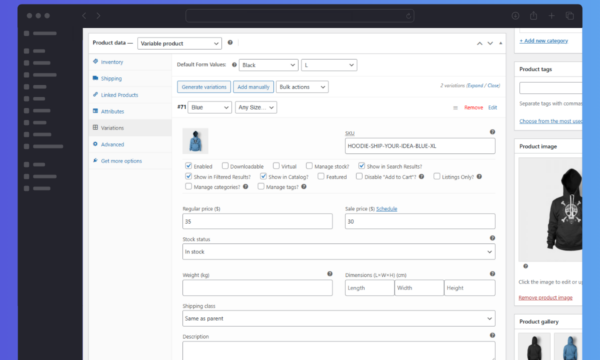The width and height of the screenshot is (600, 360).
Task: Select the Variations tab
Action: (130, 128)
